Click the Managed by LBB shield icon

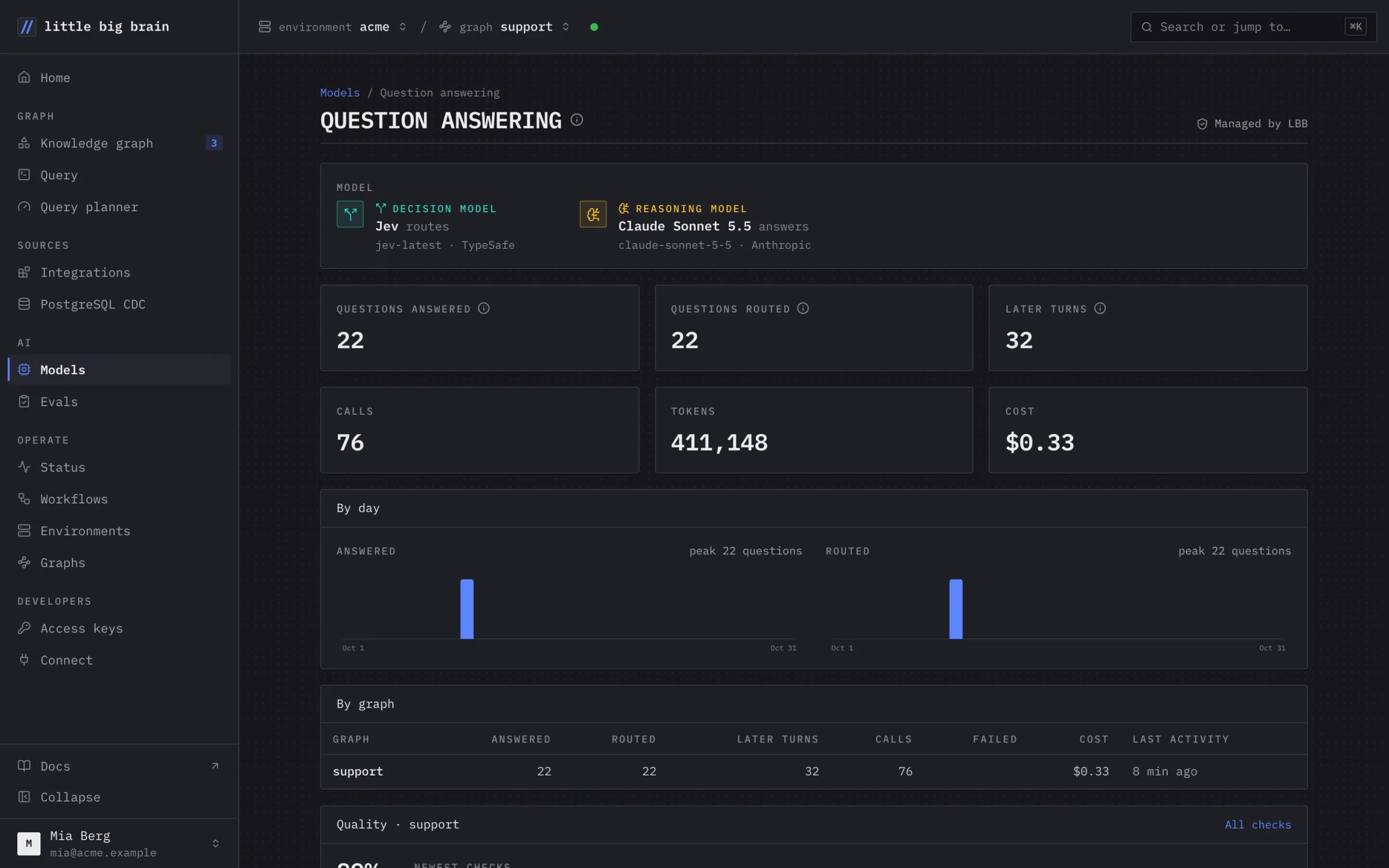[x=1202, y=124]
